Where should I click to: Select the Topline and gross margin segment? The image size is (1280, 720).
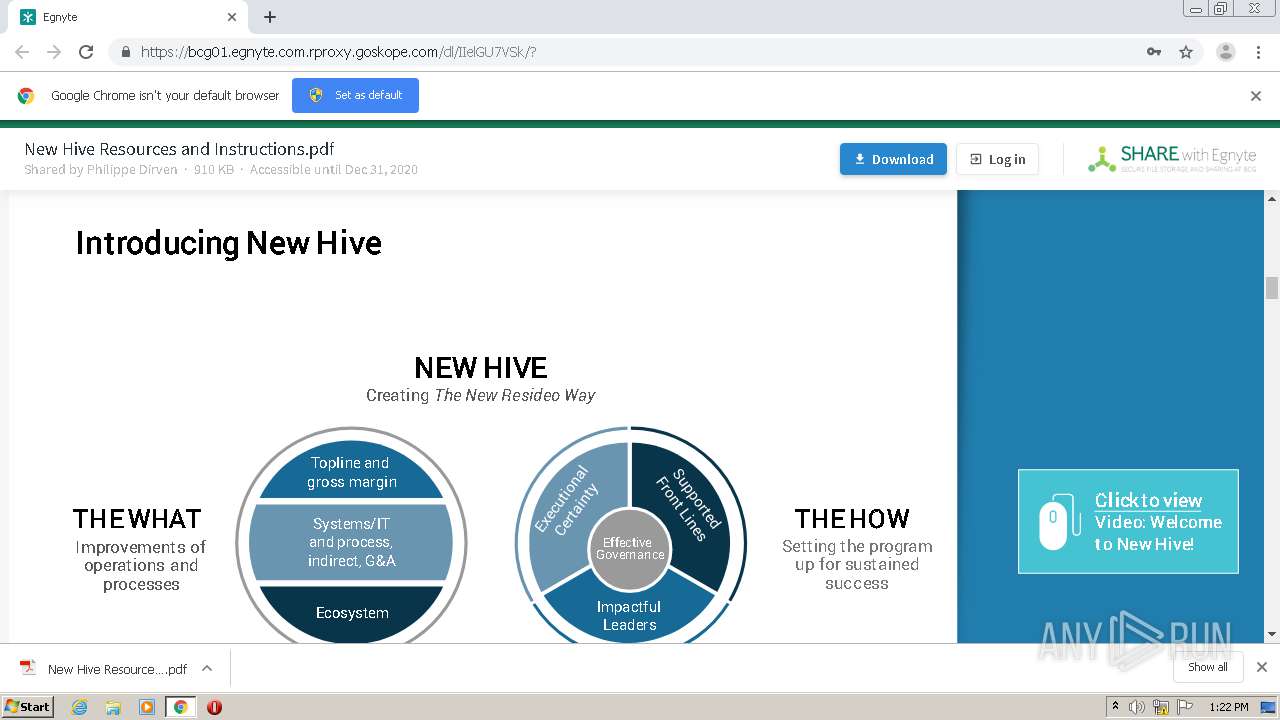coord(352,472)
